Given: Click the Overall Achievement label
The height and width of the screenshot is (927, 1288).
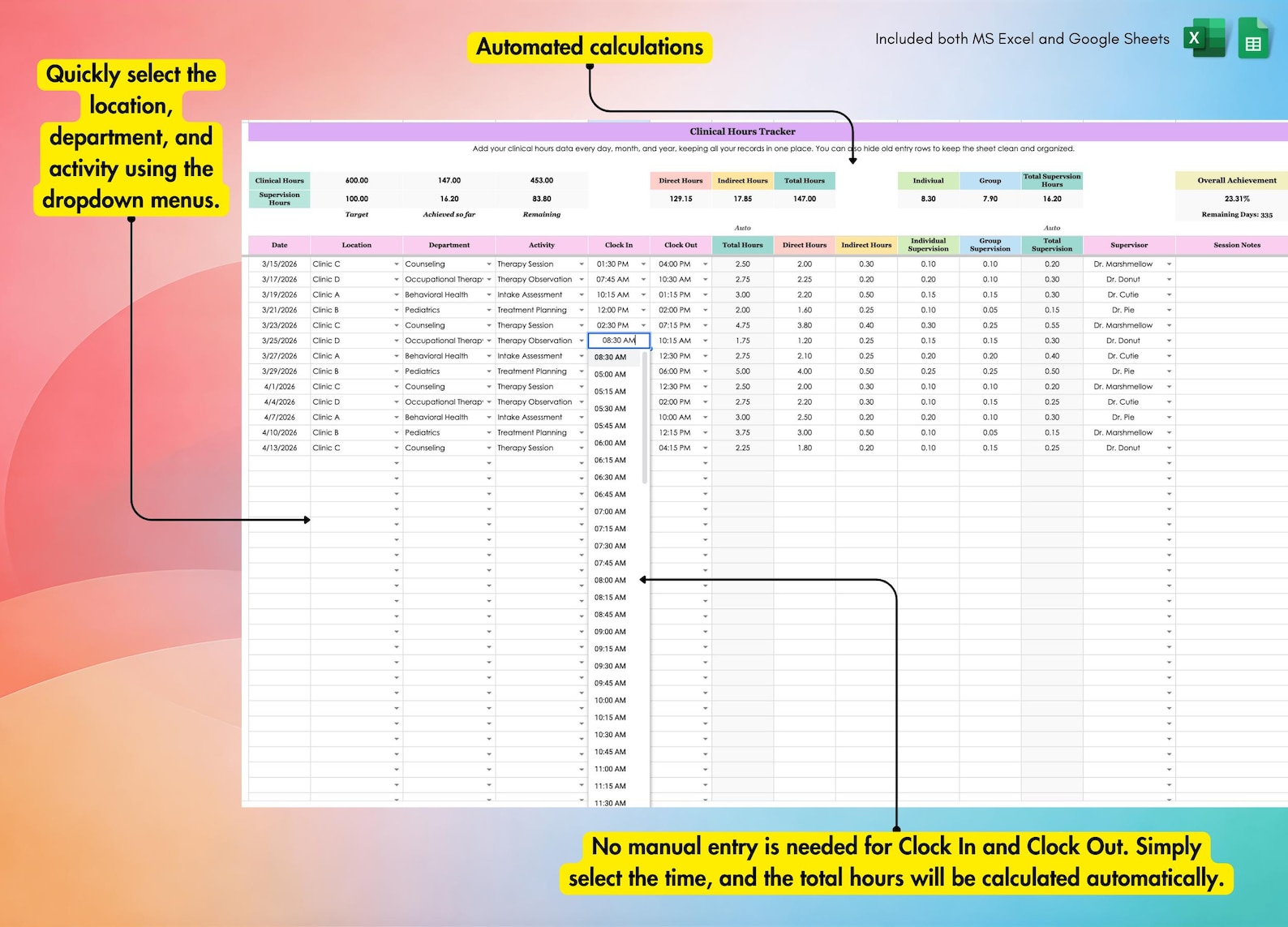Looking at the screenshot, I should (1237, 181).
